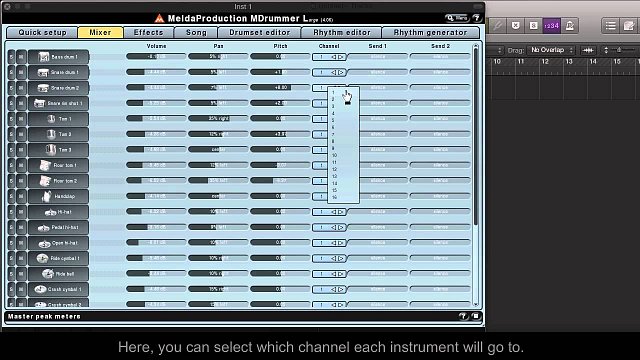Switch to the Effects tab

pyautogui.click(x=149, y=33)
